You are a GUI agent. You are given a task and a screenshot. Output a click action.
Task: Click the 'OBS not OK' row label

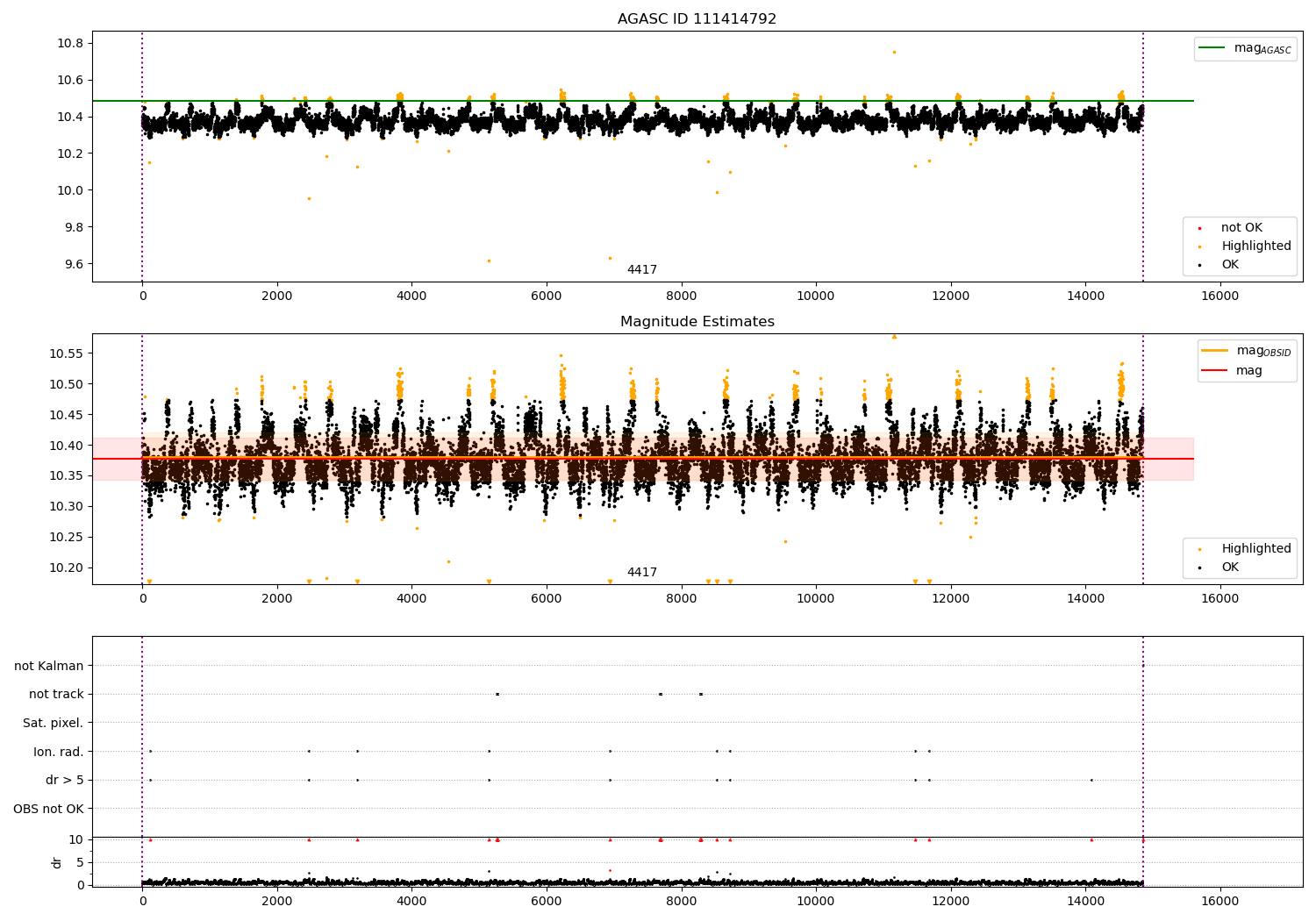click(48, 809)
